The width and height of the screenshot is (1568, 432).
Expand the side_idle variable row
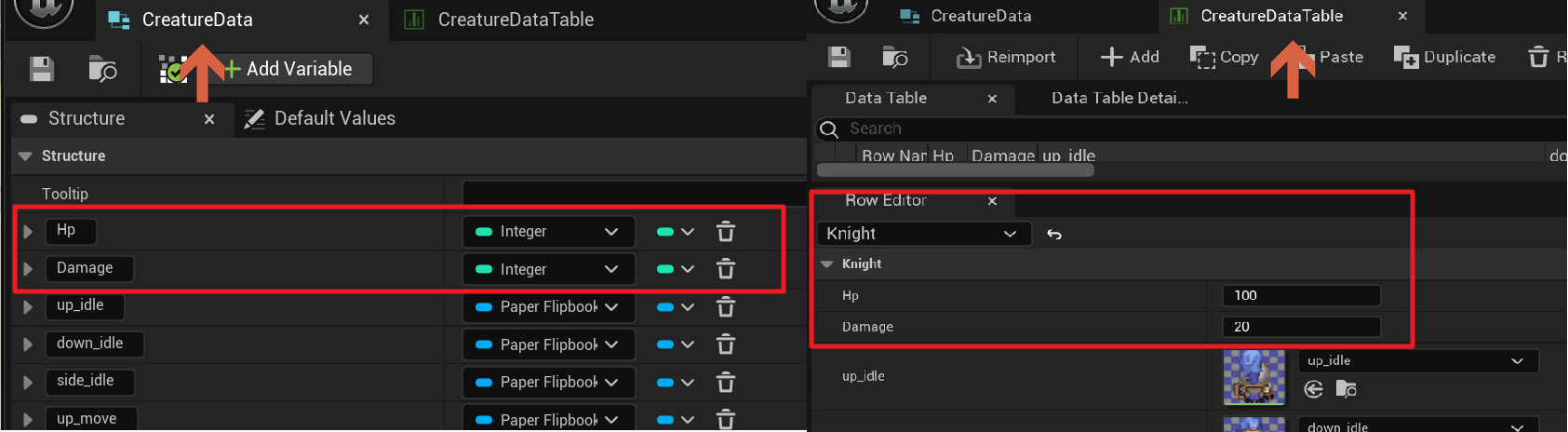28,383
